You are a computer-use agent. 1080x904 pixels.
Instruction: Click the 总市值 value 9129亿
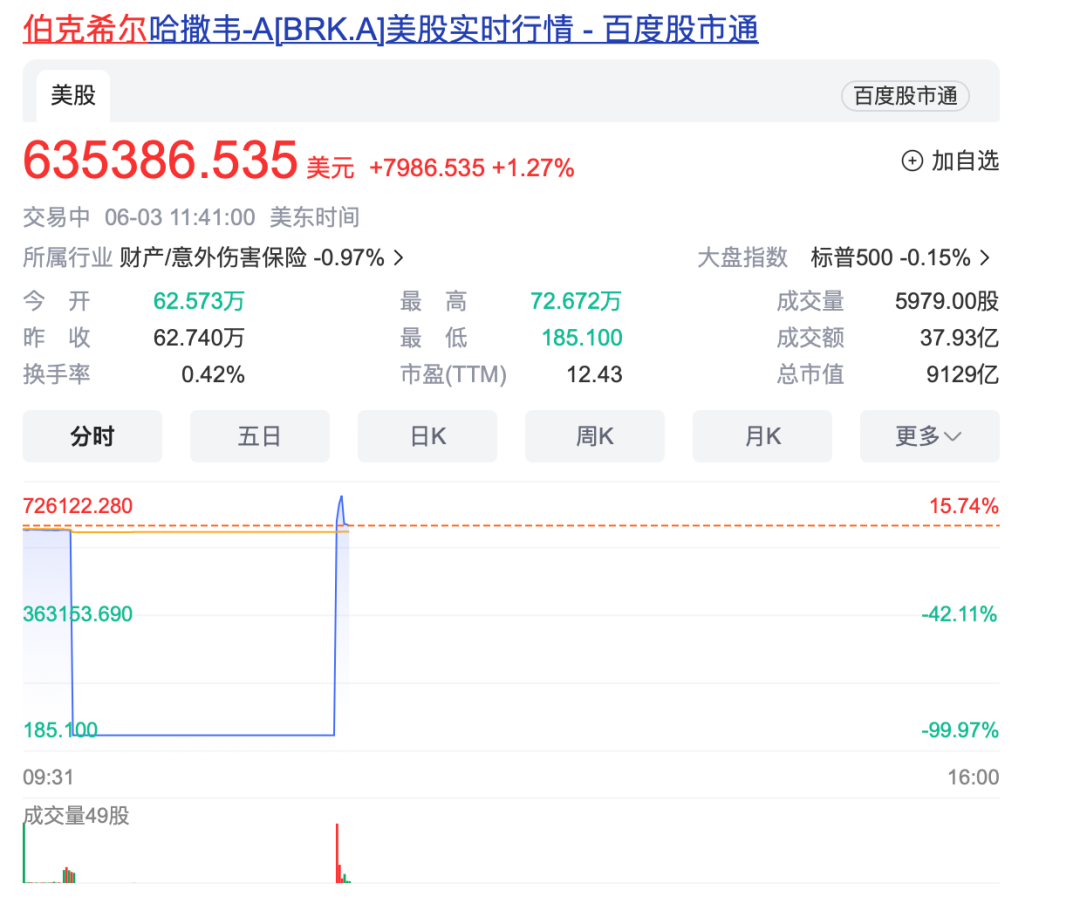click(962, 374)
